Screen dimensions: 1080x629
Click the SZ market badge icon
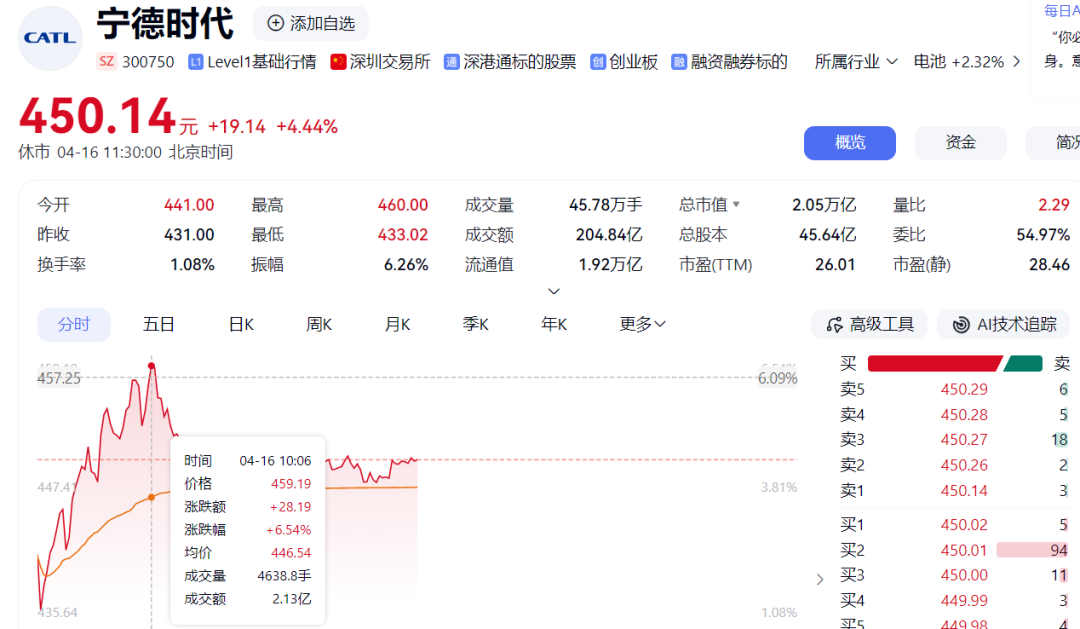pyautogui.click(x=106, y=62)
